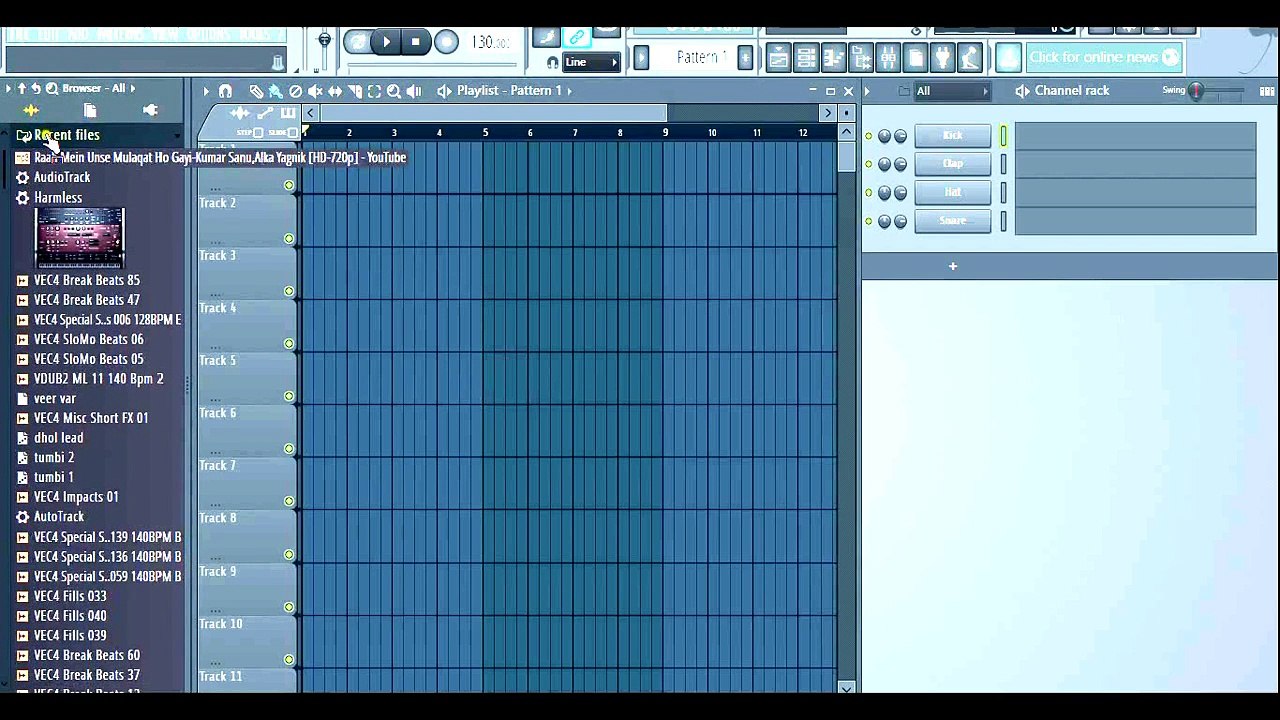Mute the Kick channel via green LED
Screen dimensions: 1280x720
tap(868, 136)
